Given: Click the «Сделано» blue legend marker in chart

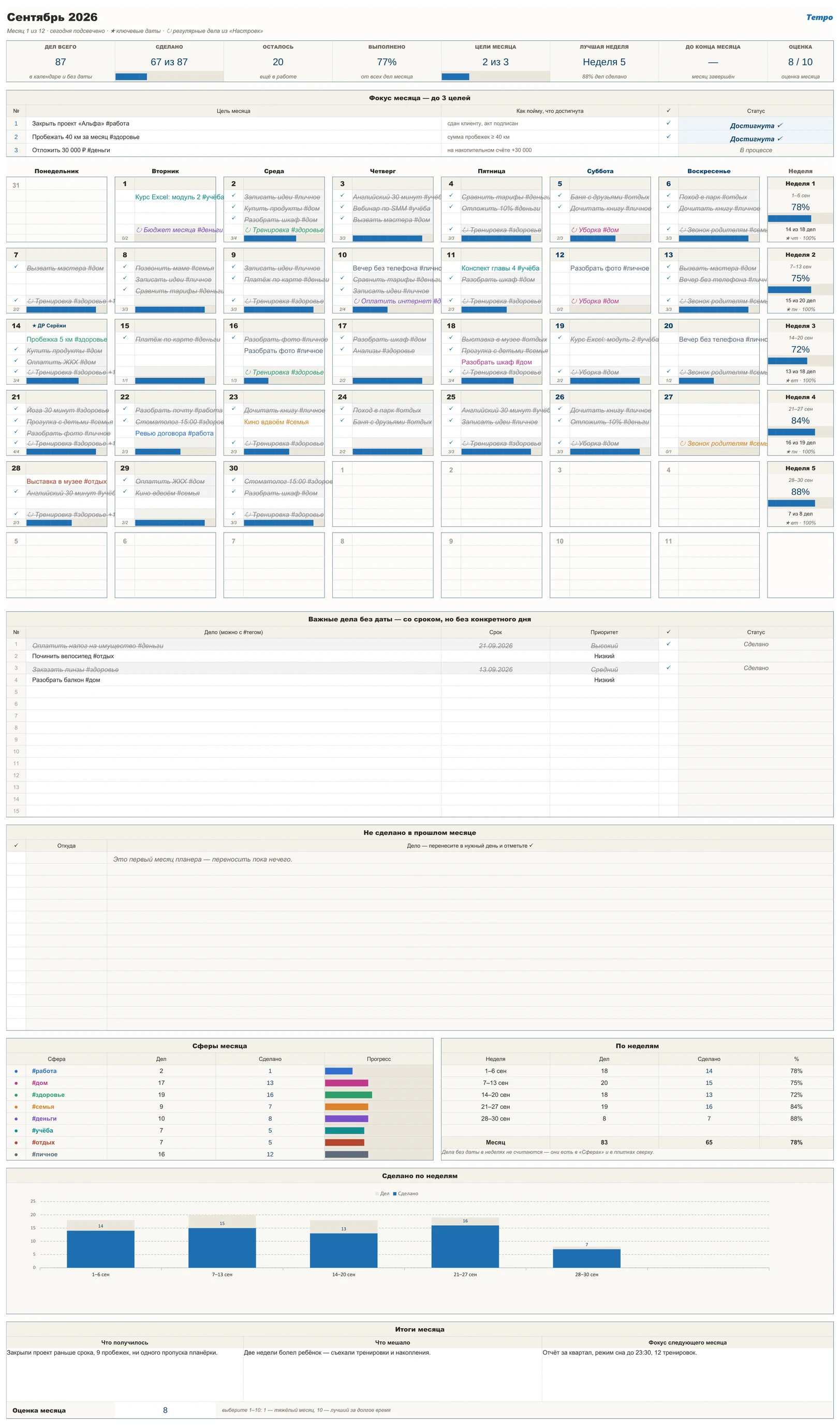Looking at the screenshot, I should (394, 1194).
